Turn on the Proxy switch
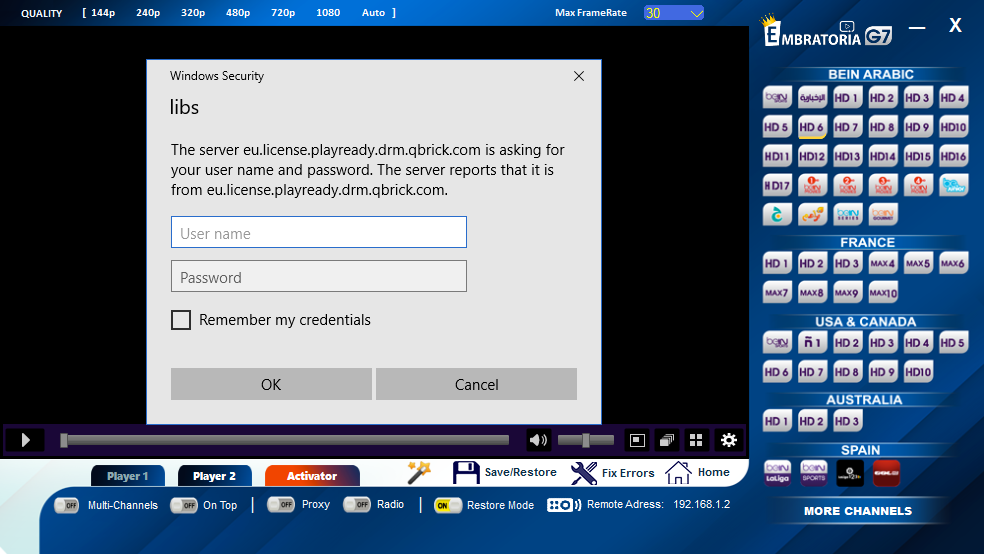984x554 pixels. point(281,504)
